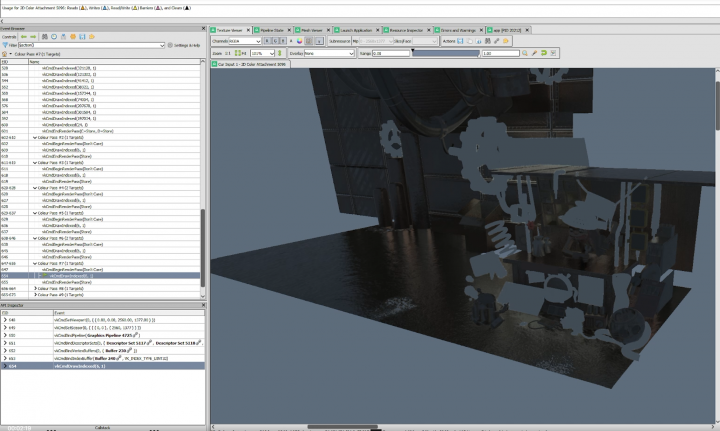Open the Overlay dropdown set to None
720x431 pixels.
pos(329,53)
